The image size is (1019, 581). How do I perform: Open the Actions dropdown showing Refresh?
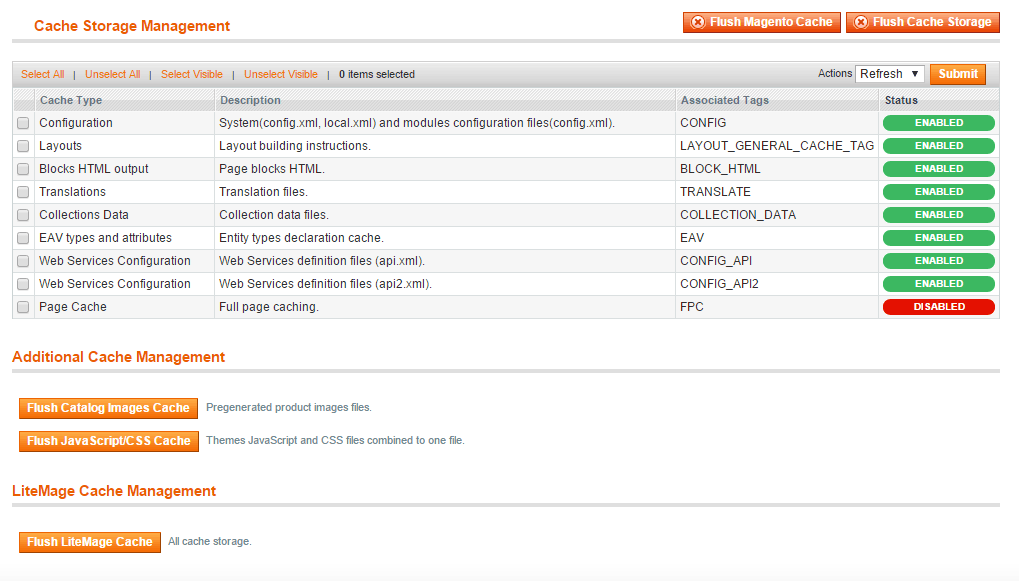coord(890,74)
